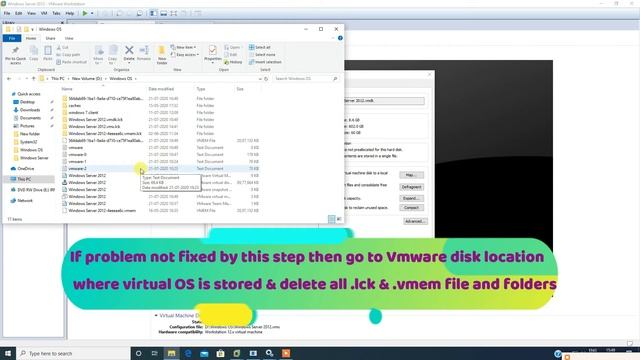The width and height of the screenshot is (640, 360).
Task: Open the Easy access dropdown
Action: click(x=184, y=55)
